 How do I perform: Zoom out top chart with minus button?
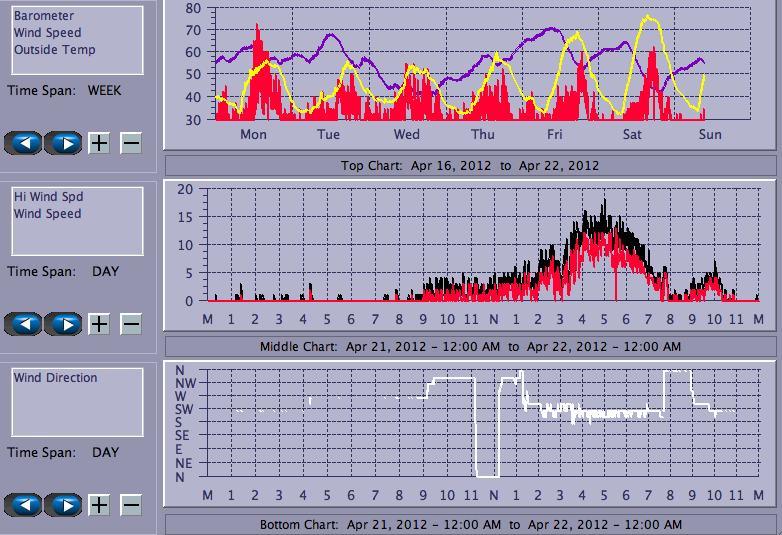[131, 143]
